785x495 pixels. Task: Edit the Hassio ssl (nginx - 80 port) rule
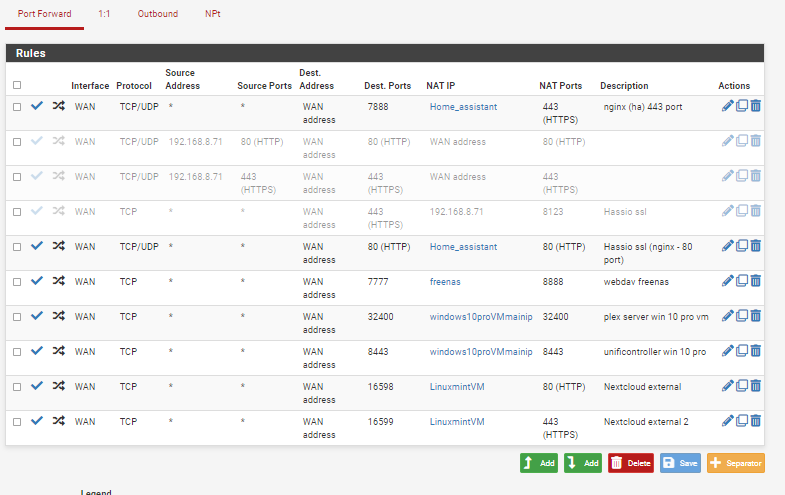pos(727,246)
